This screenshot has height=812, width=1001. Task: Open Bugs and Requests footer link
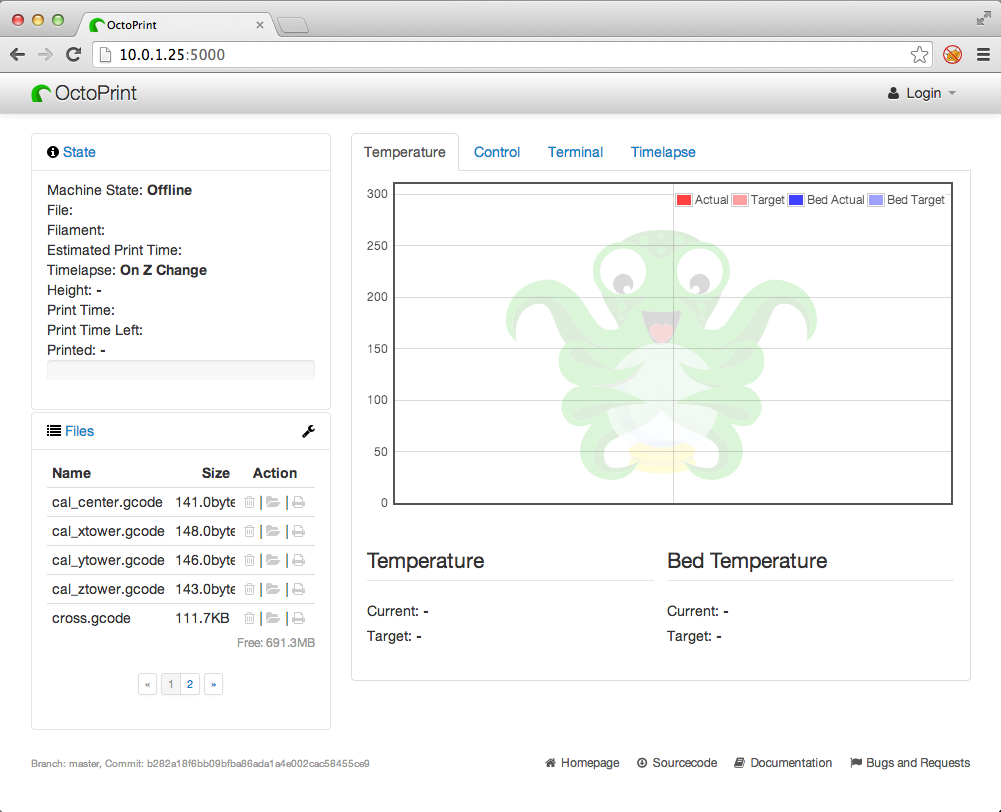coord(910,763)
